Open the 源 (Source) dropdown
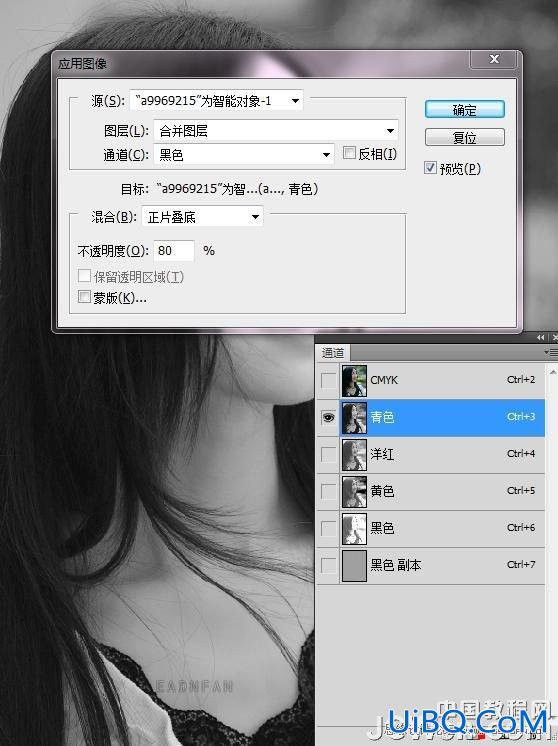 coord(216,100)
